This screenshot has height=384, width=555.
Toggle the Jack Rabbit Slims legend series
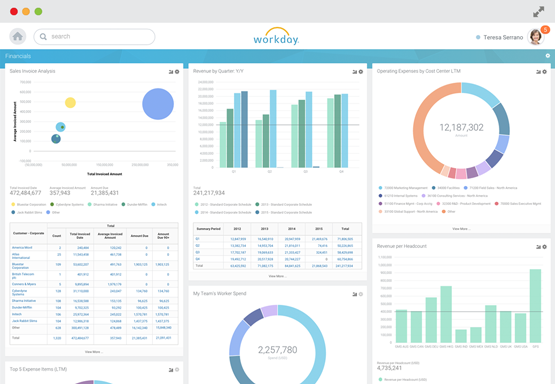pos(27,212)
